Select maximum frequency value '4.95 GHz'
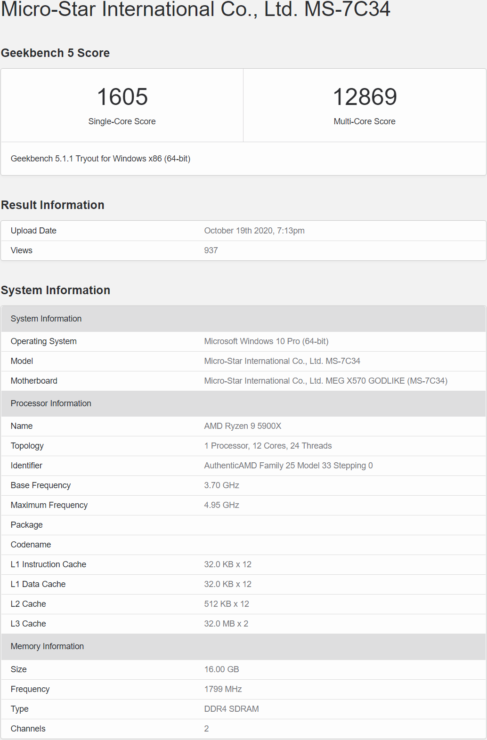The width and height of the screenshot is (487, 740). [221, 505]
